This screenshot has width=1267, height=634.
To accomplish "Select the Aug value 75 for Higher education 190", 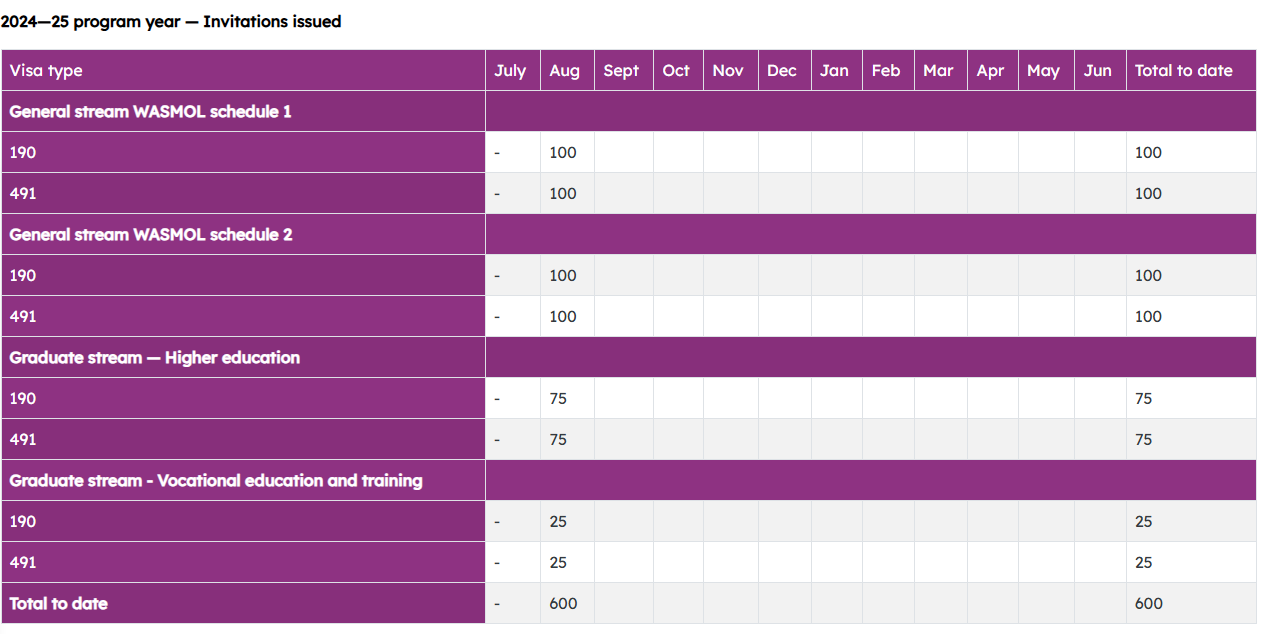I will pyautogui.click(x=558, y=399).
